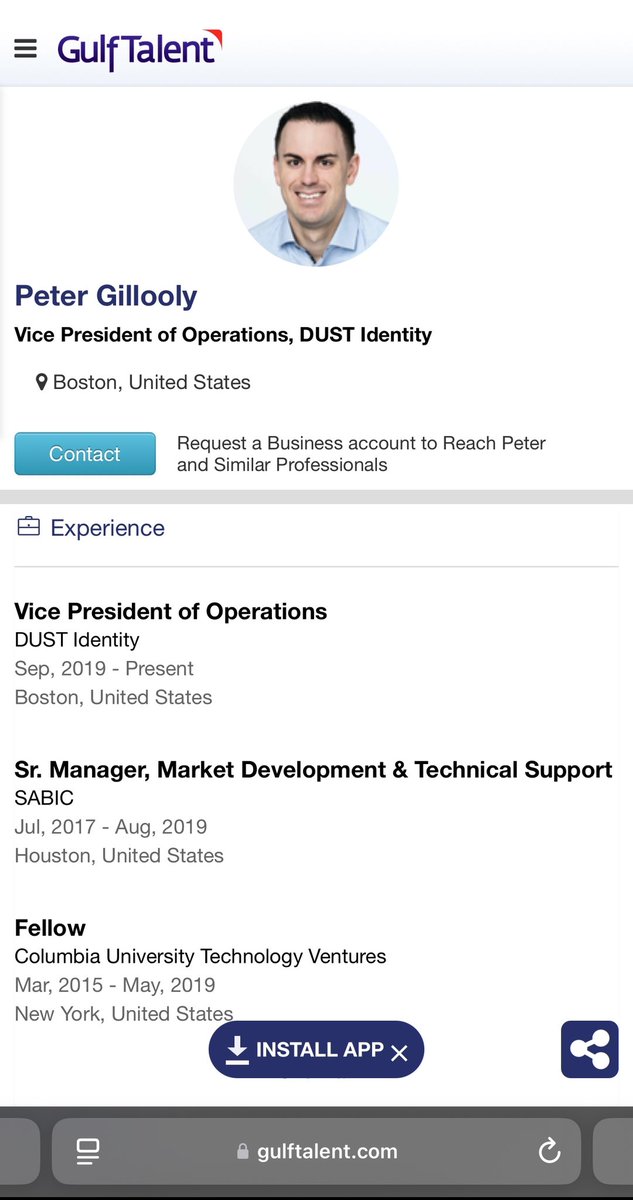Tap the reader view icon in the address bar

(88, 1151)
